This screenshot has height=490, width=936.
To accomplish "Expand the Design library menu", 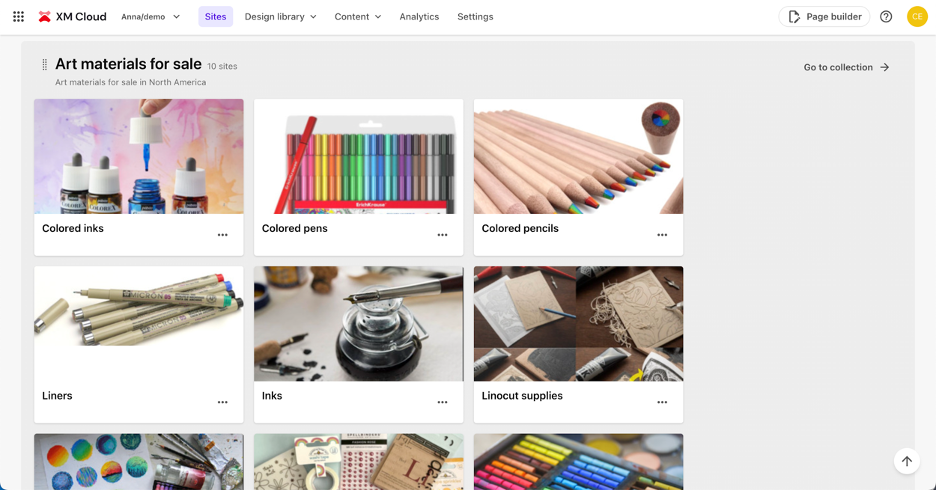I will point(280,17).
